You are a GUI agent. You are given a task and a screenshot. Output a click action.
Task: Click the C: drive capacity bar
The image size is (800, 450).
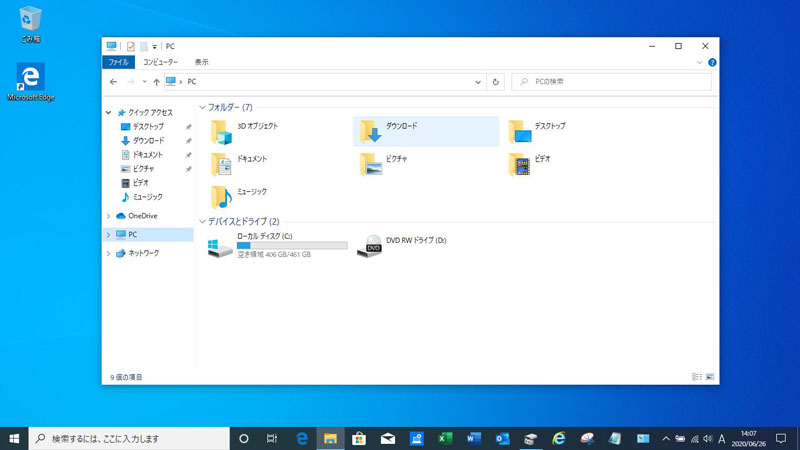click(x=292, y=246)
